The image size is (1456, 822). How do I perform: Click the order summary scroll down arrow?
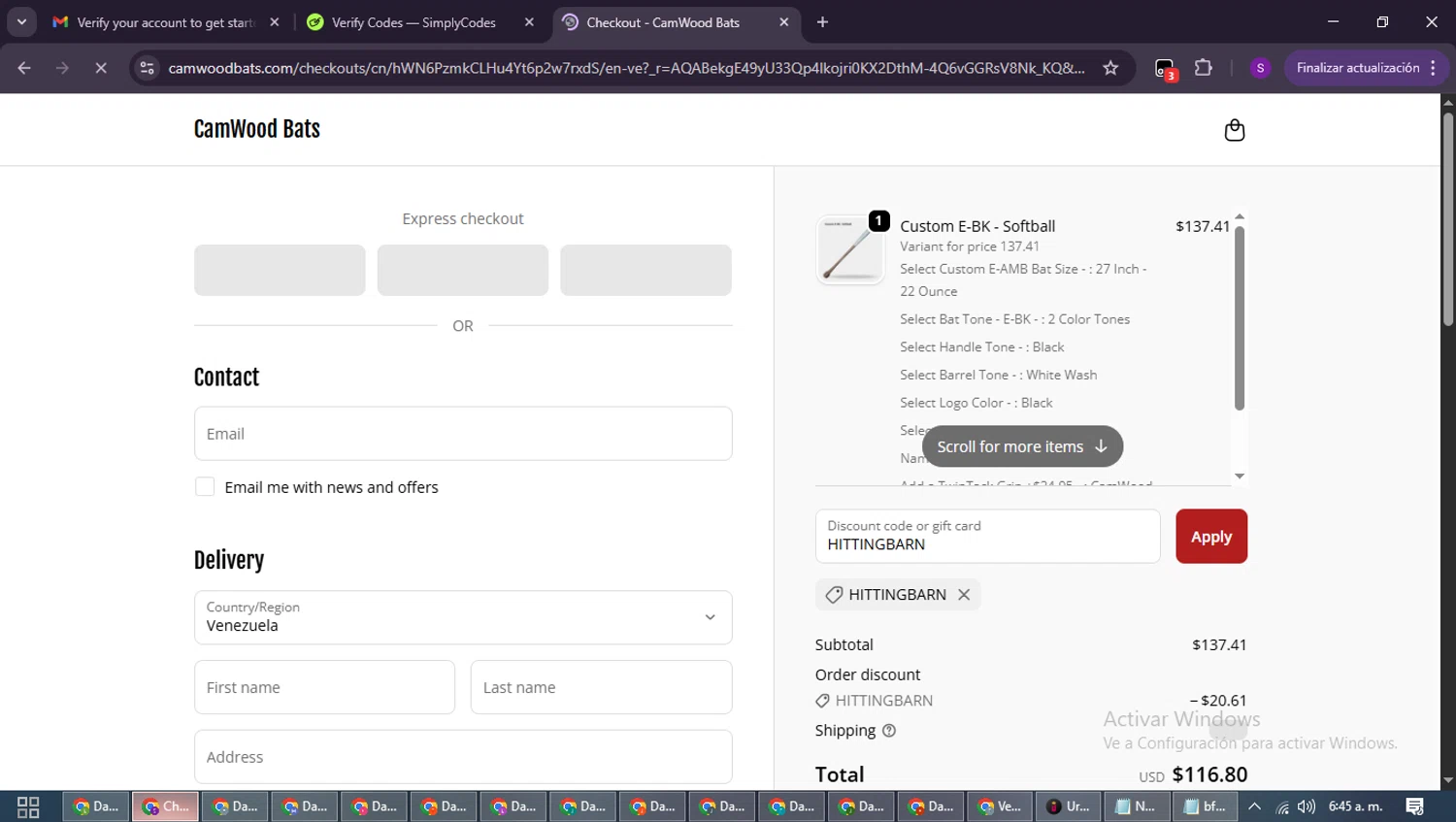tap(1240, 477)
